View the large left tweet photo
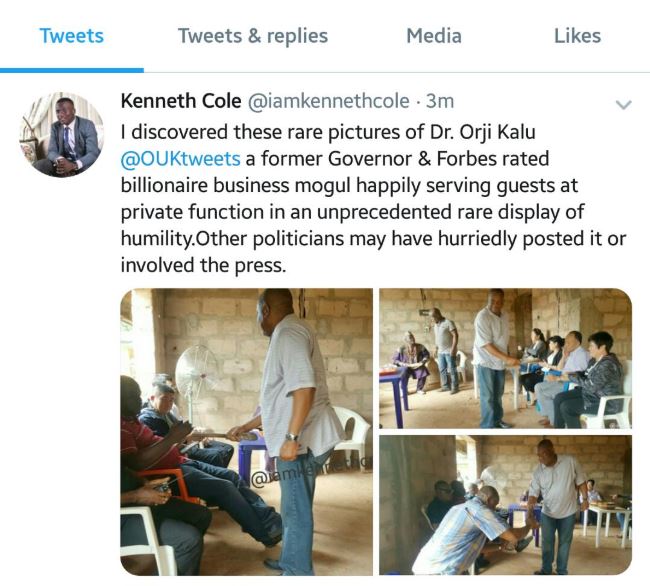The width and height of the screenshot is (650, 586). [x=245, y=430]
